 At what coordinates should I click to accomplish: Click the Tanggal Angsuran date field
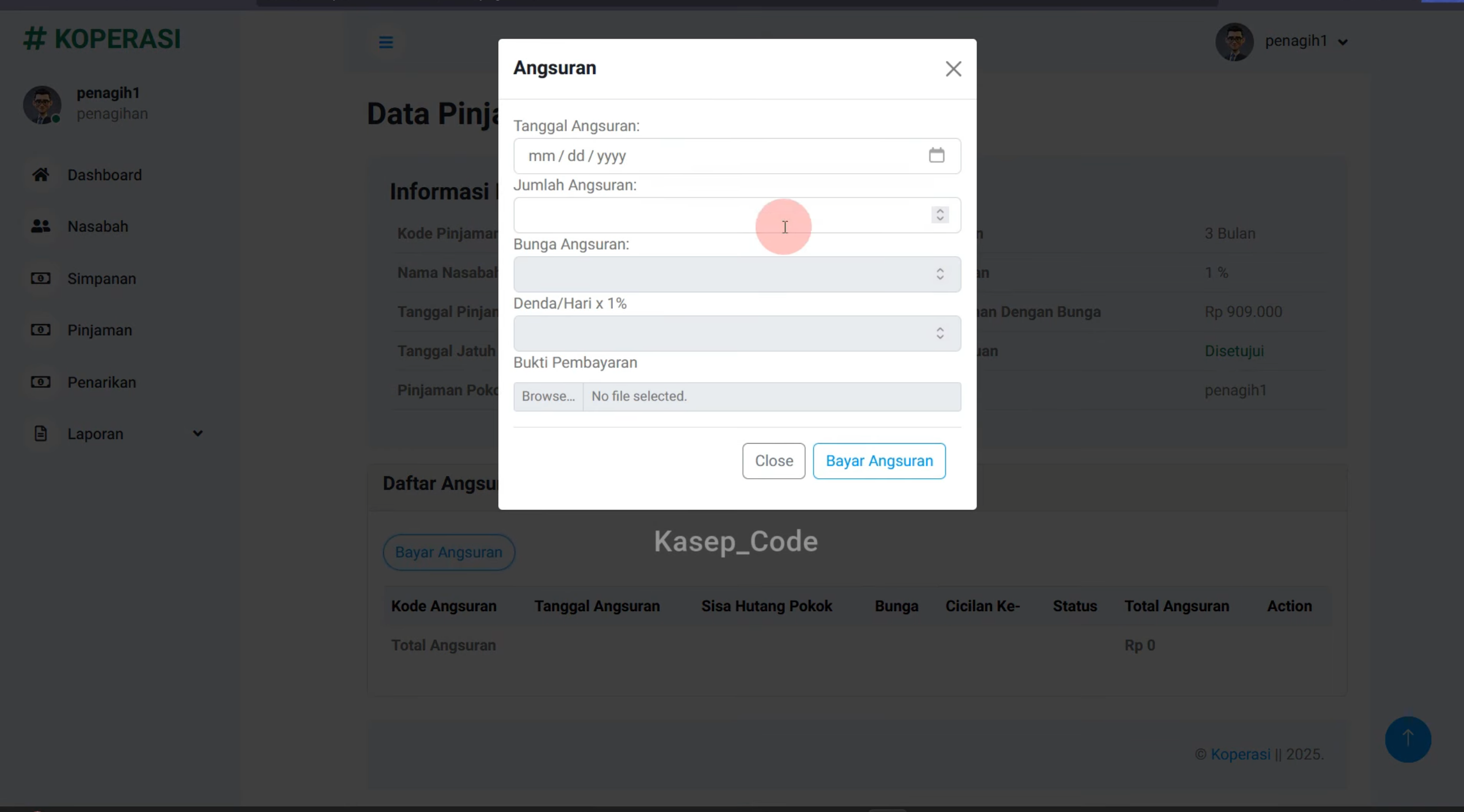737,156
